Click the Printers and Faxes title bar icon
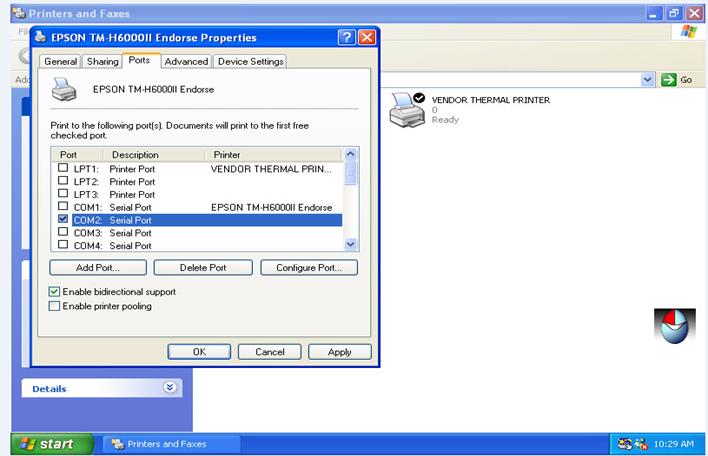This screenshot has height=456, width=708. 19,13
